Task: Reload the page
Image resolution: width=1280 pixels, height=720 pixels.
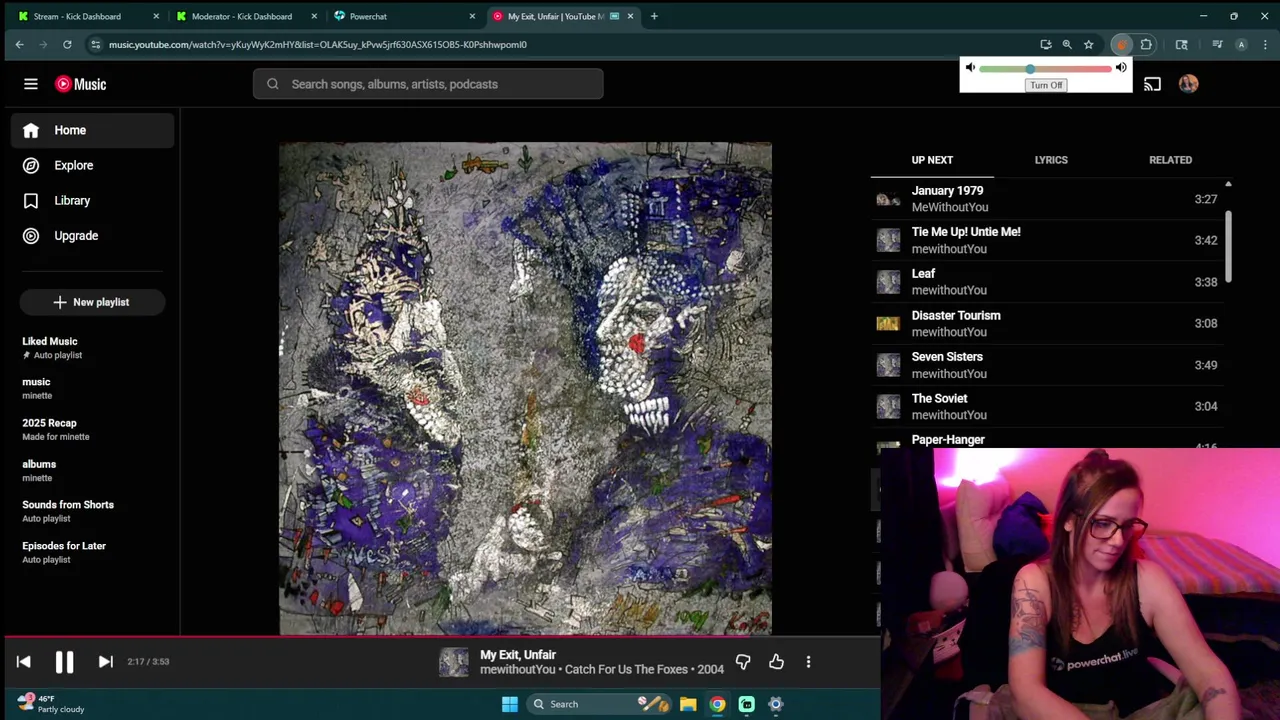Action: [x=67, y=44]
